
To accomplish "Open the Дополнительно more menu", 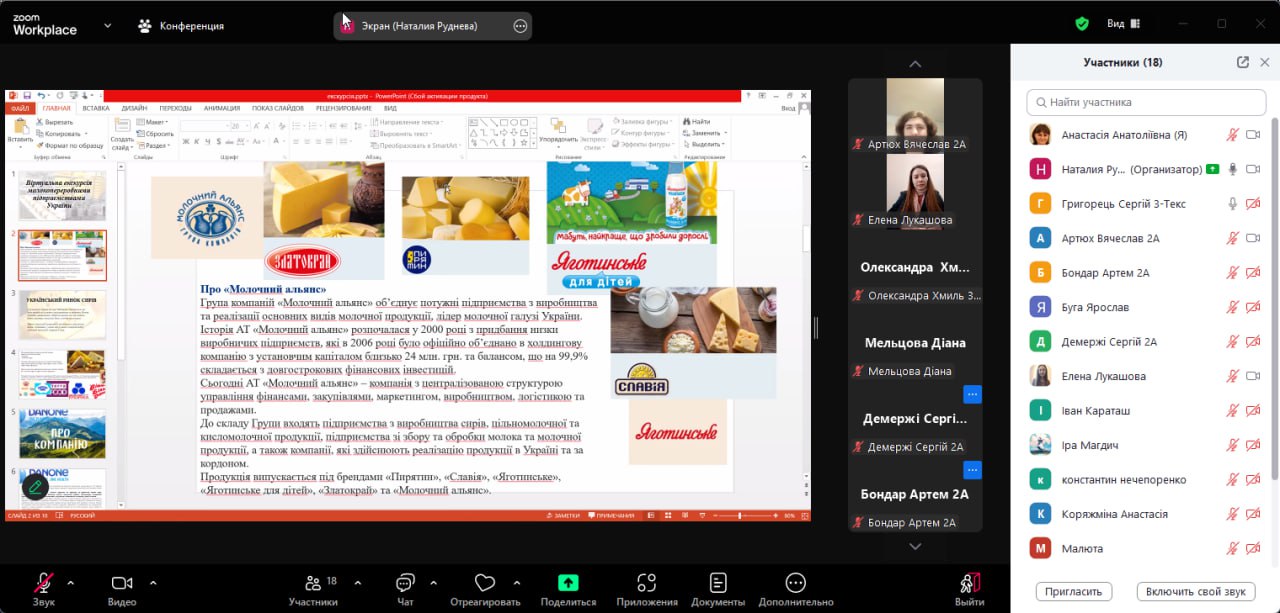I will pos(796,589).
